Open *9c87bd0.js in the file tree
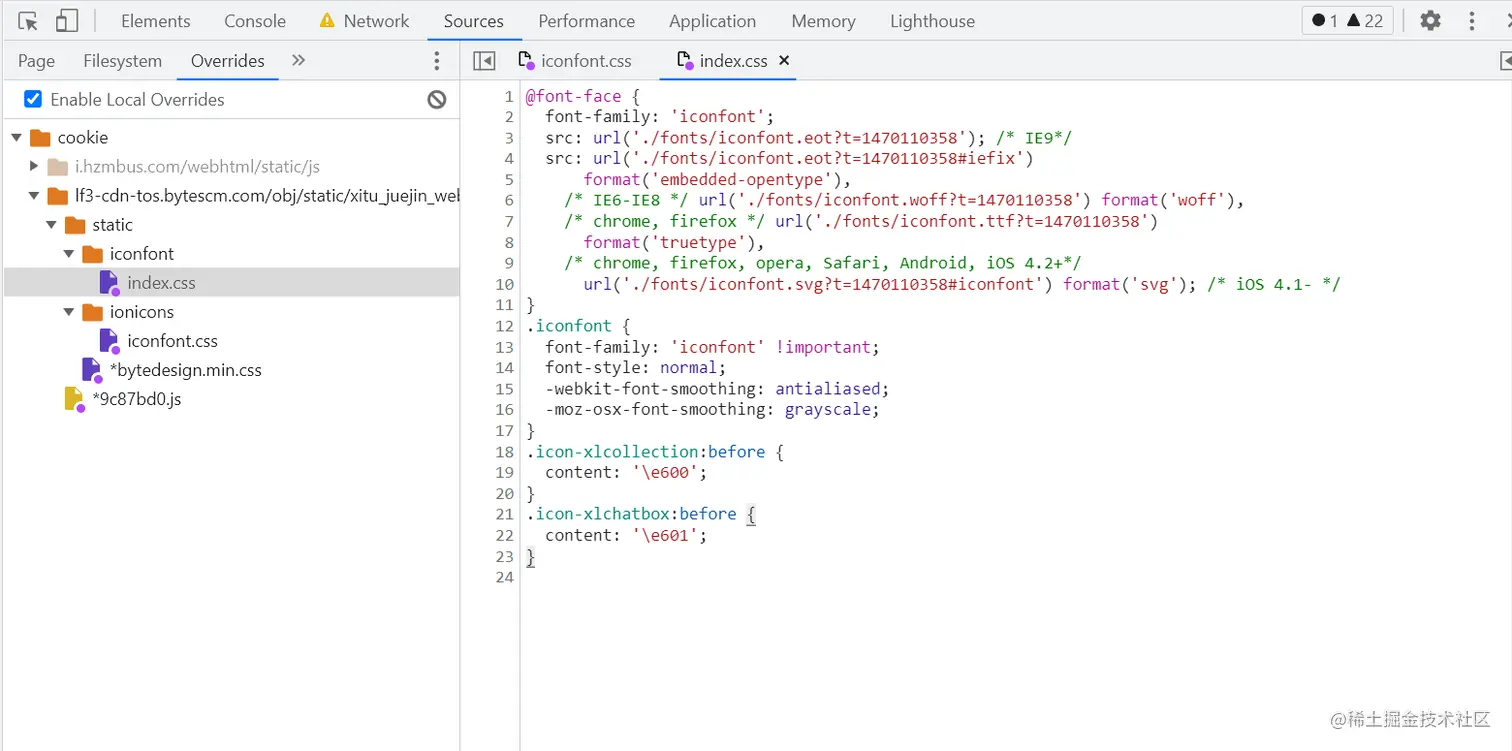Viewport: 1512px width, 751px height. point(137,399)
